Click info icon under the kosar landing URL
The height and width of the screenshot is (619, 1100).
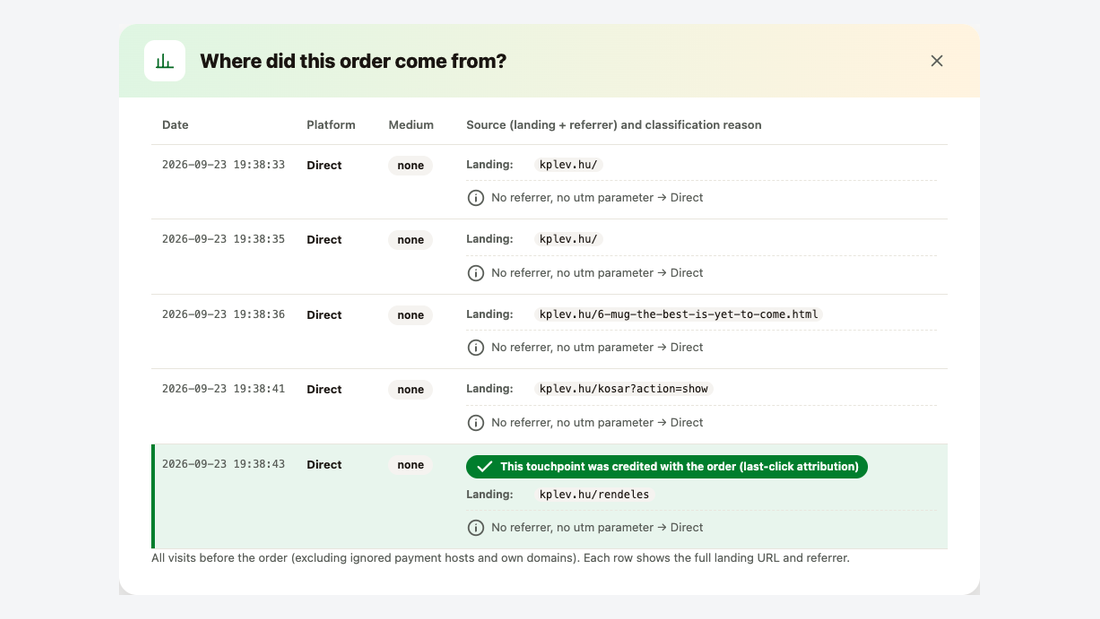point(476,422)
